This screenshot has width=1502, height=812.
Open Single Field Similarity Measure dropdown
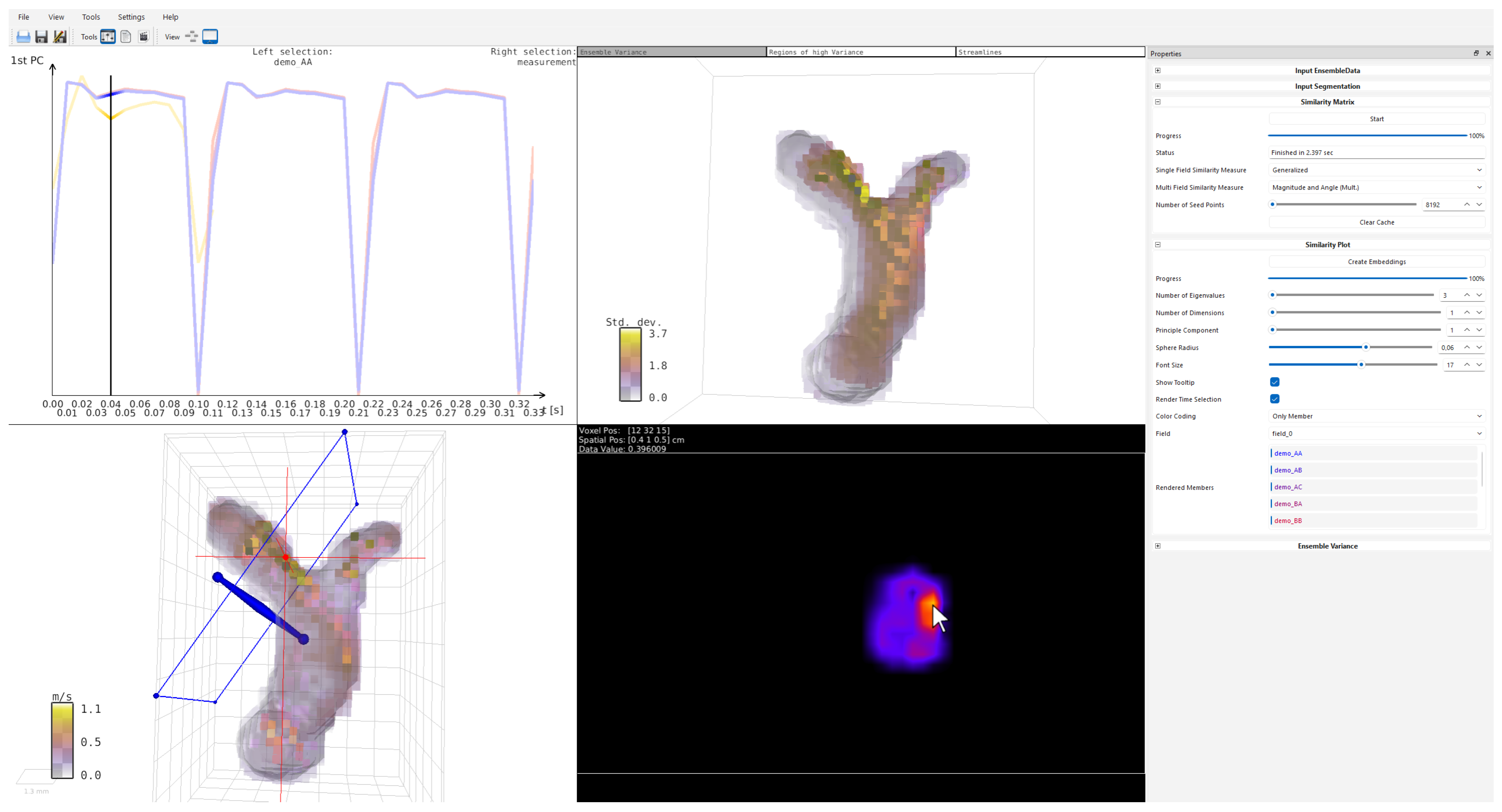point(1377,170)
